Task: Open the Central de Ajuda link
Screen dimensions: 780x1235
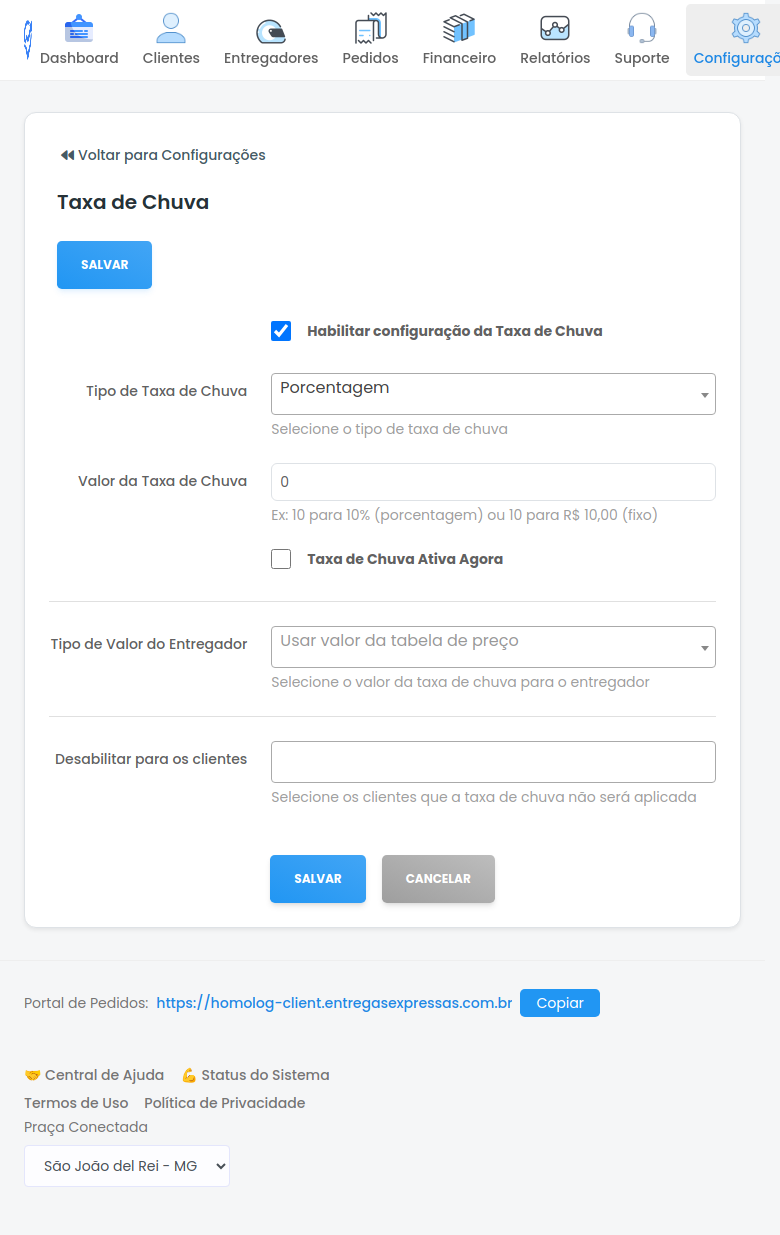Action: (x=95, y=1075)
